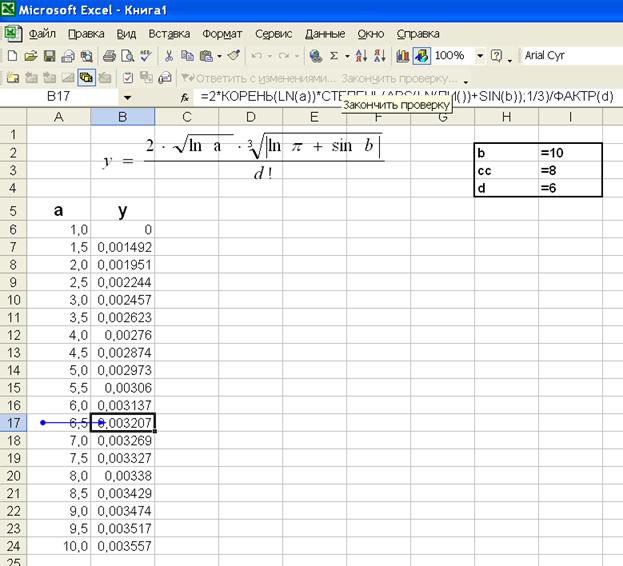Sort descending with the Я-A icon
623x566 pixels.
point(379,56)
